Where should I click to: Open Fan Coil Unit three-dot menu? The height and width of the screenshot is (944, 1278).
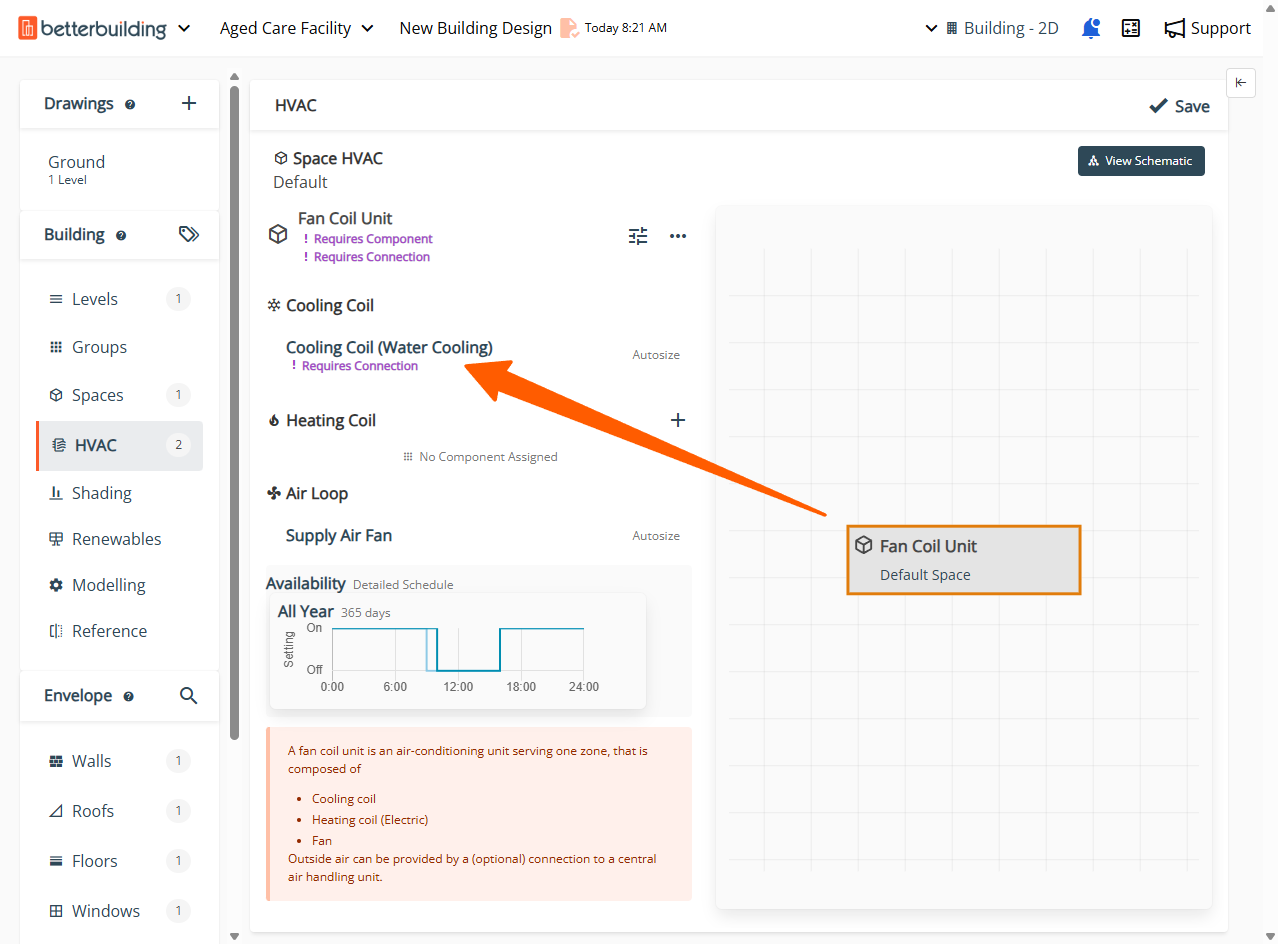pos(678,236)
